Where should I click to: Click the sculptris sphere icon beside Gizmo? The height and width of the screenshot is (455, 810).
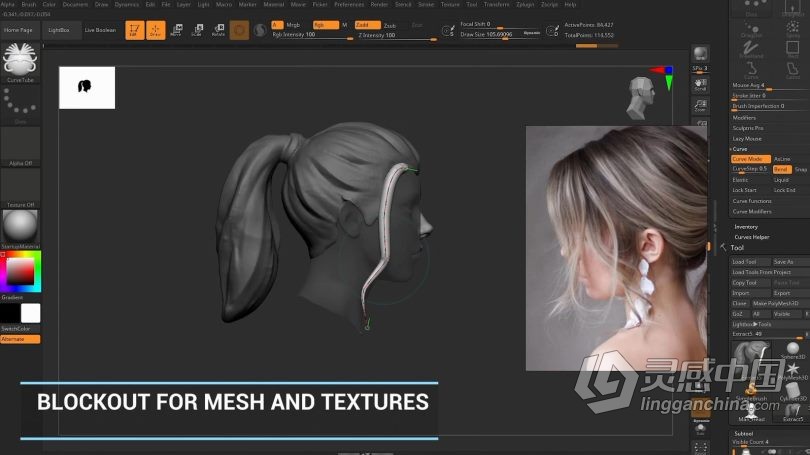(260, 30)
